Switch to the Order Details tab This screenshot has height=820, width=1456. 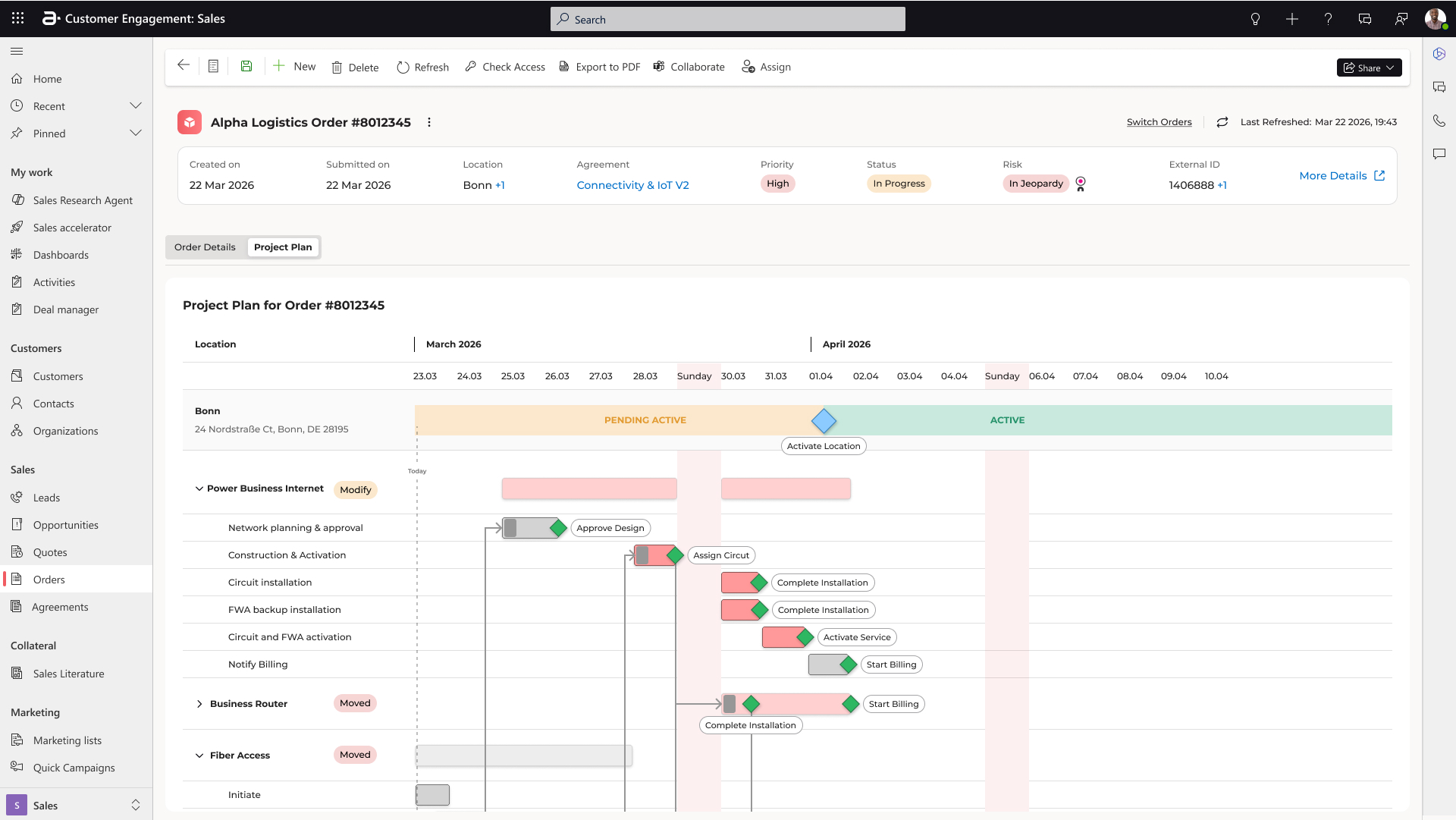click(205, 247)
